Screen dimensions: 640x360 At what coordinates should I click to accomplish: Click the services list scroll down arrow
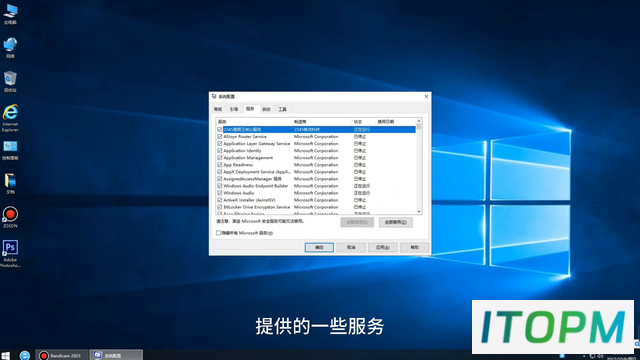click(x=419, y=211)
